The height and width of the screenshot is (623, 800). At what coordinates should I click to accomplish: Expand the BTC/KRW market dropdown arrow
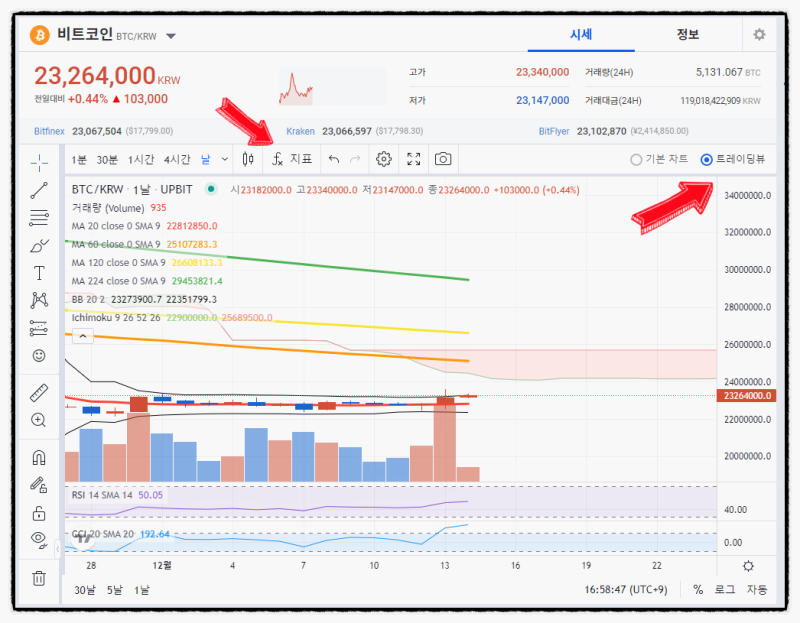tap(171, 36)
